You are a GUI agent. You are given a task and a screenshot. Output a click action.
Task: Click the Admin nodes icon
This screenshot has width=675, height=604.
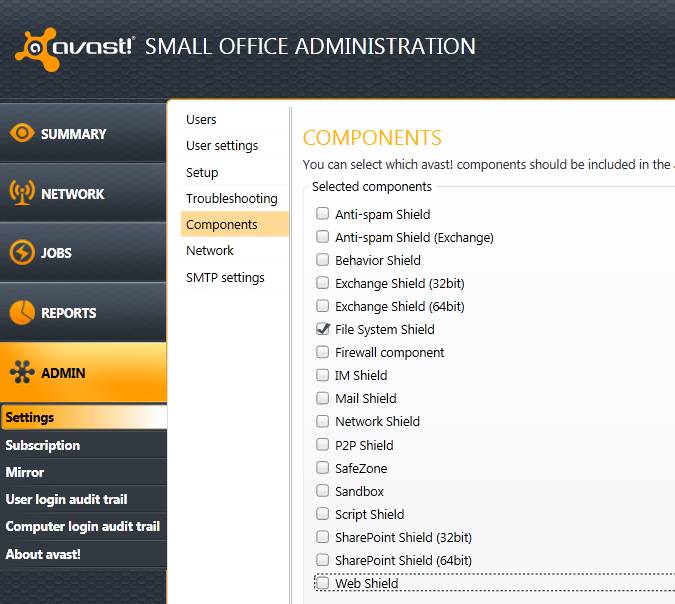(22, 372)
